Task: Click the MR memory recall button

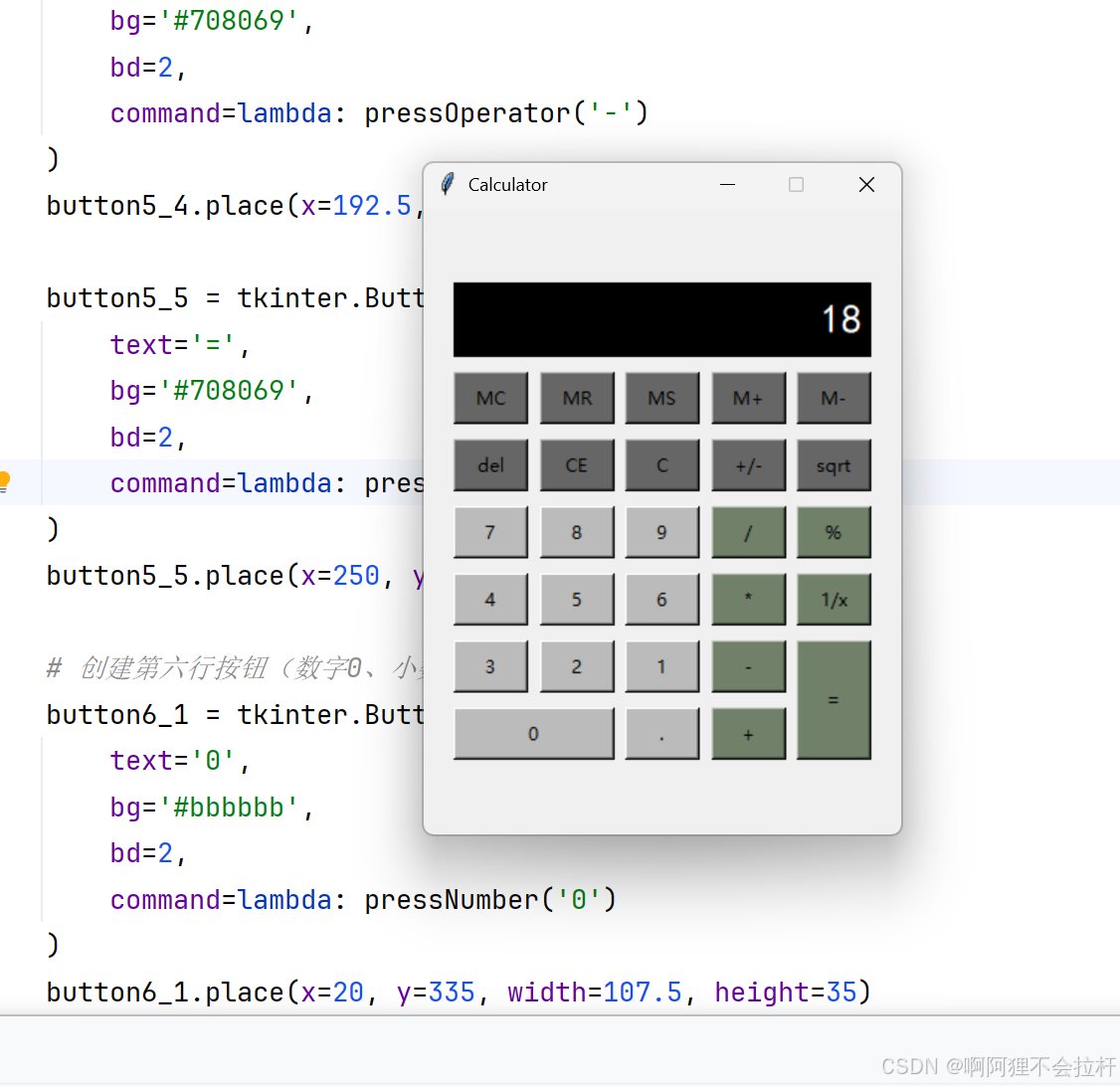Action: pos(577,398)
